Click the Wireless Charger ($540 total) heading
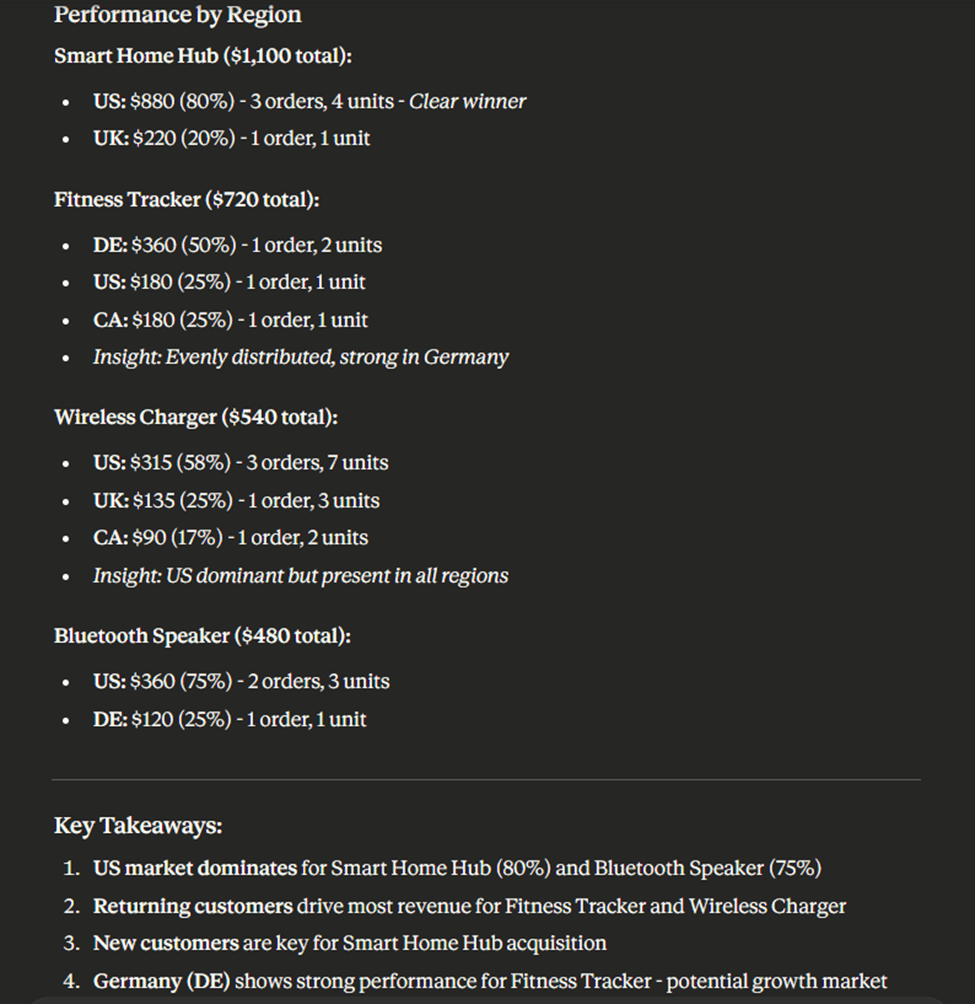The image size is (975, 1004). (x=196, y=417)
